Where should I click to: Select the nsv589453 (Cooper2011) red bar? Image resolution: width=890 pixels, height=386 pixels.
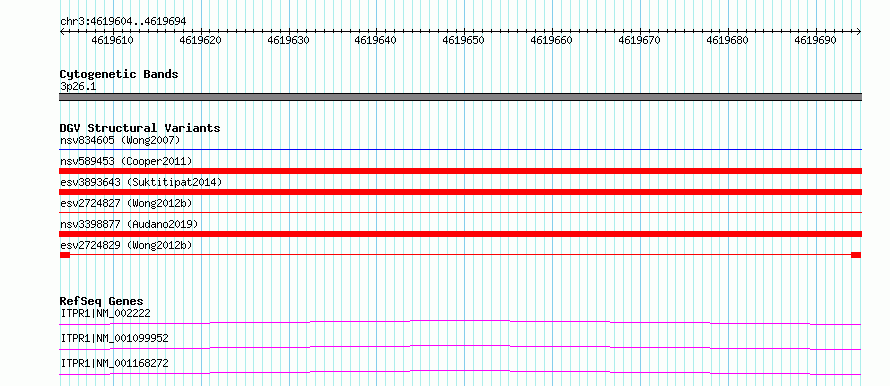coord(460,171)
